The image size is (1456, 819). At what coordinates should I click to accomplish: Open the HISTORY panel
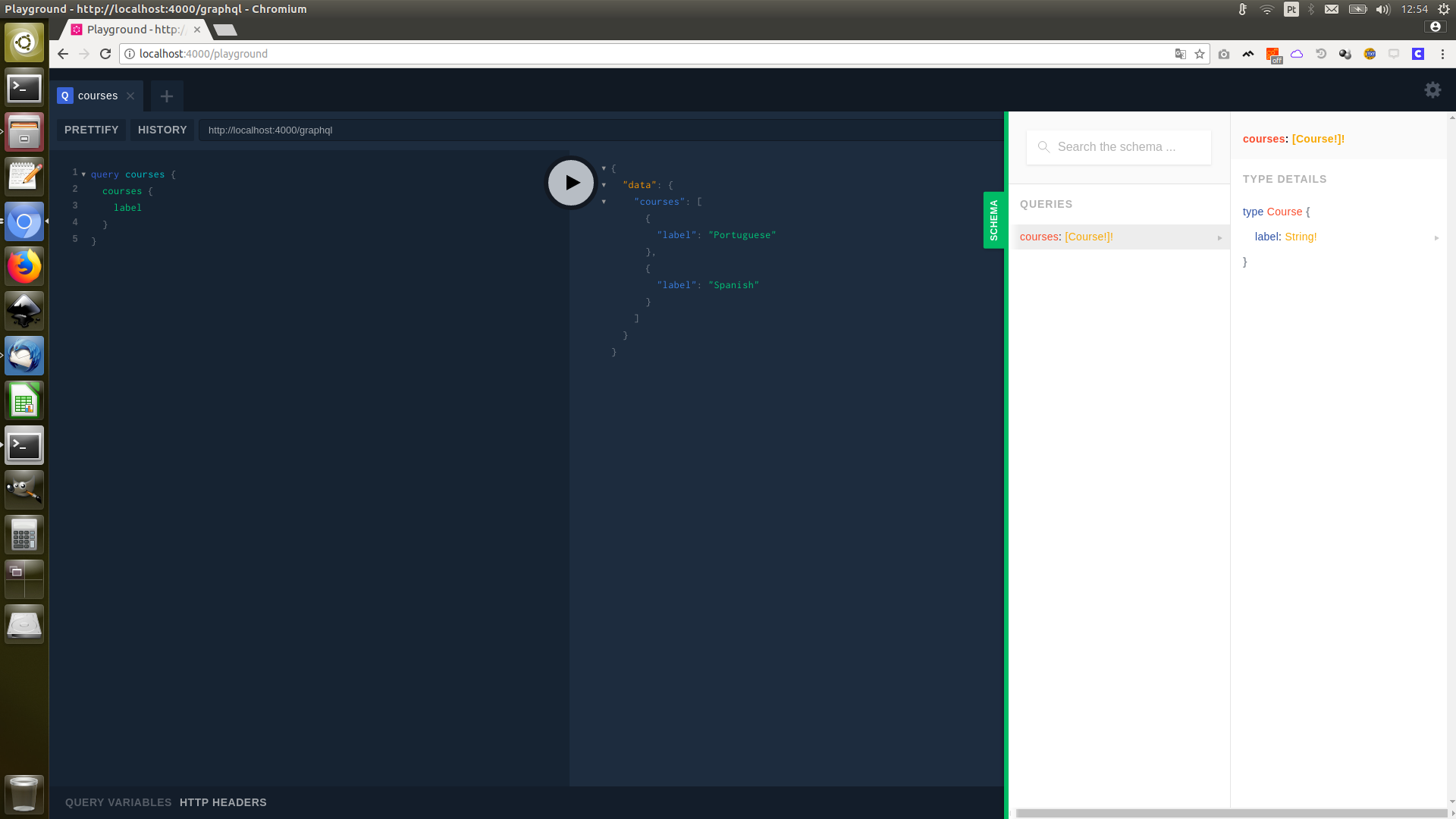pos(162,130)
